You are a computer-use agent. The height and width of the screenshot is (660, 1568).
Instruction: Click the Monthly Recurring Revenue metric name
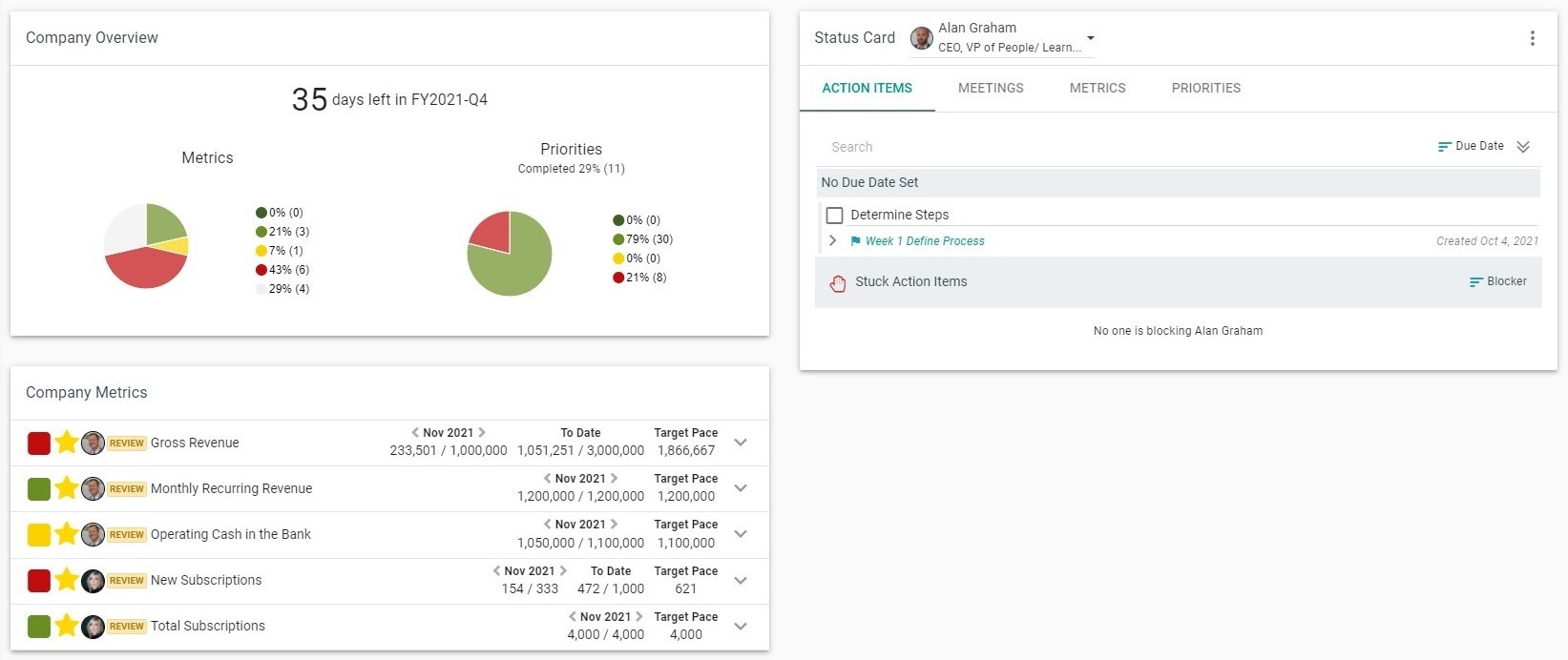231,488
